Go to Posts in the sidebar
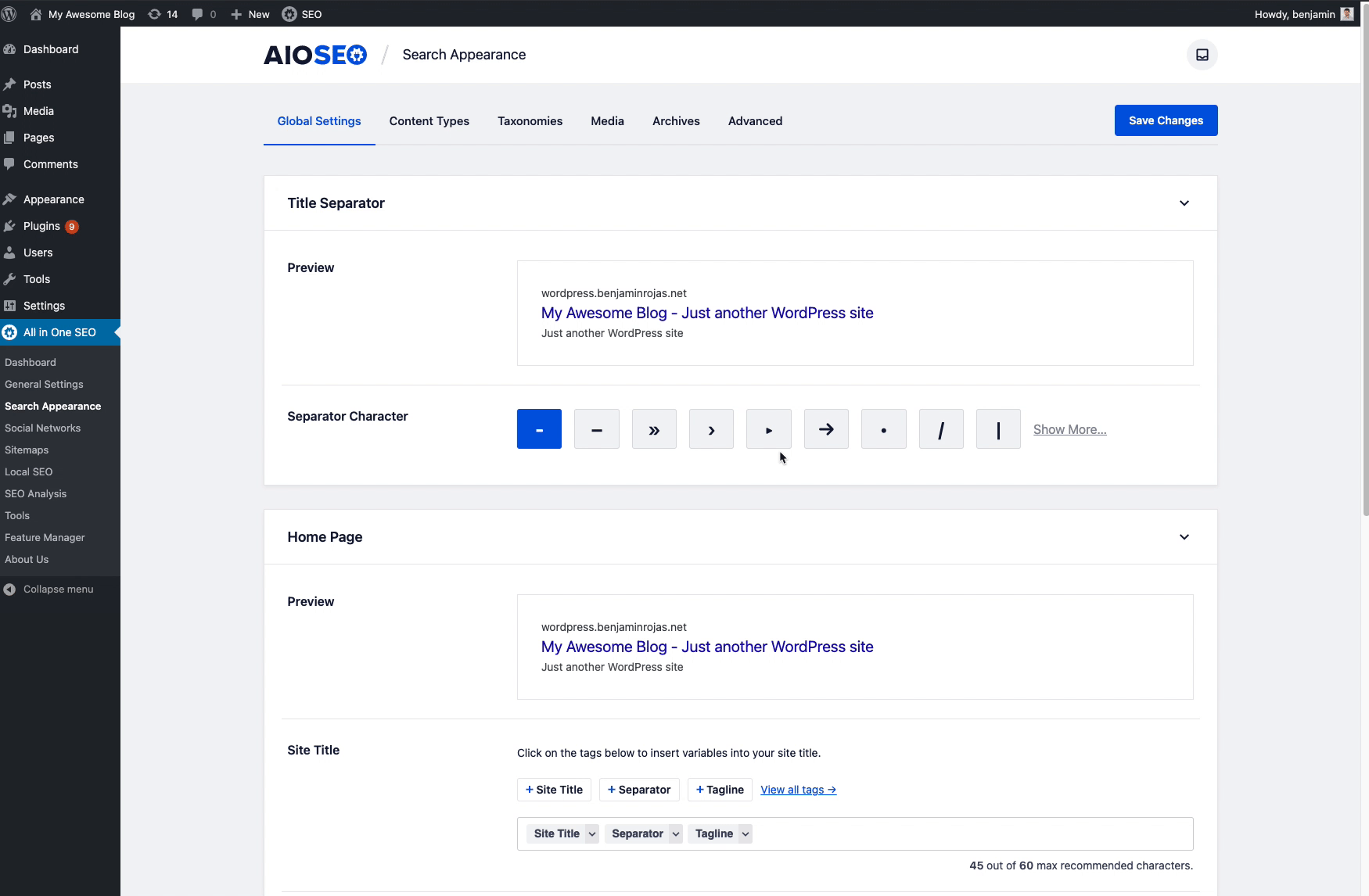1369x896 pixels. click(37, 84)
